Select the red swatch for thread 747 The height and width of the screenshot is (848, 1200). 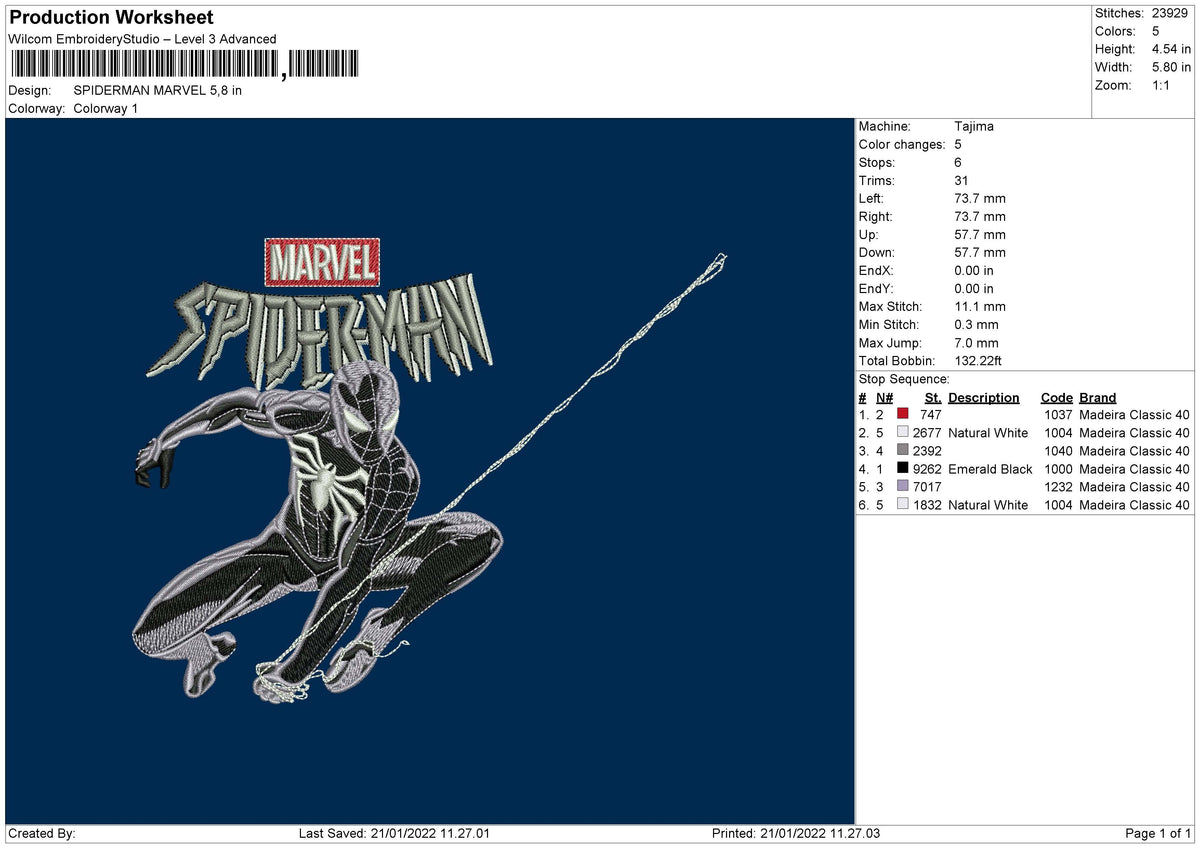tap(903, 415)
